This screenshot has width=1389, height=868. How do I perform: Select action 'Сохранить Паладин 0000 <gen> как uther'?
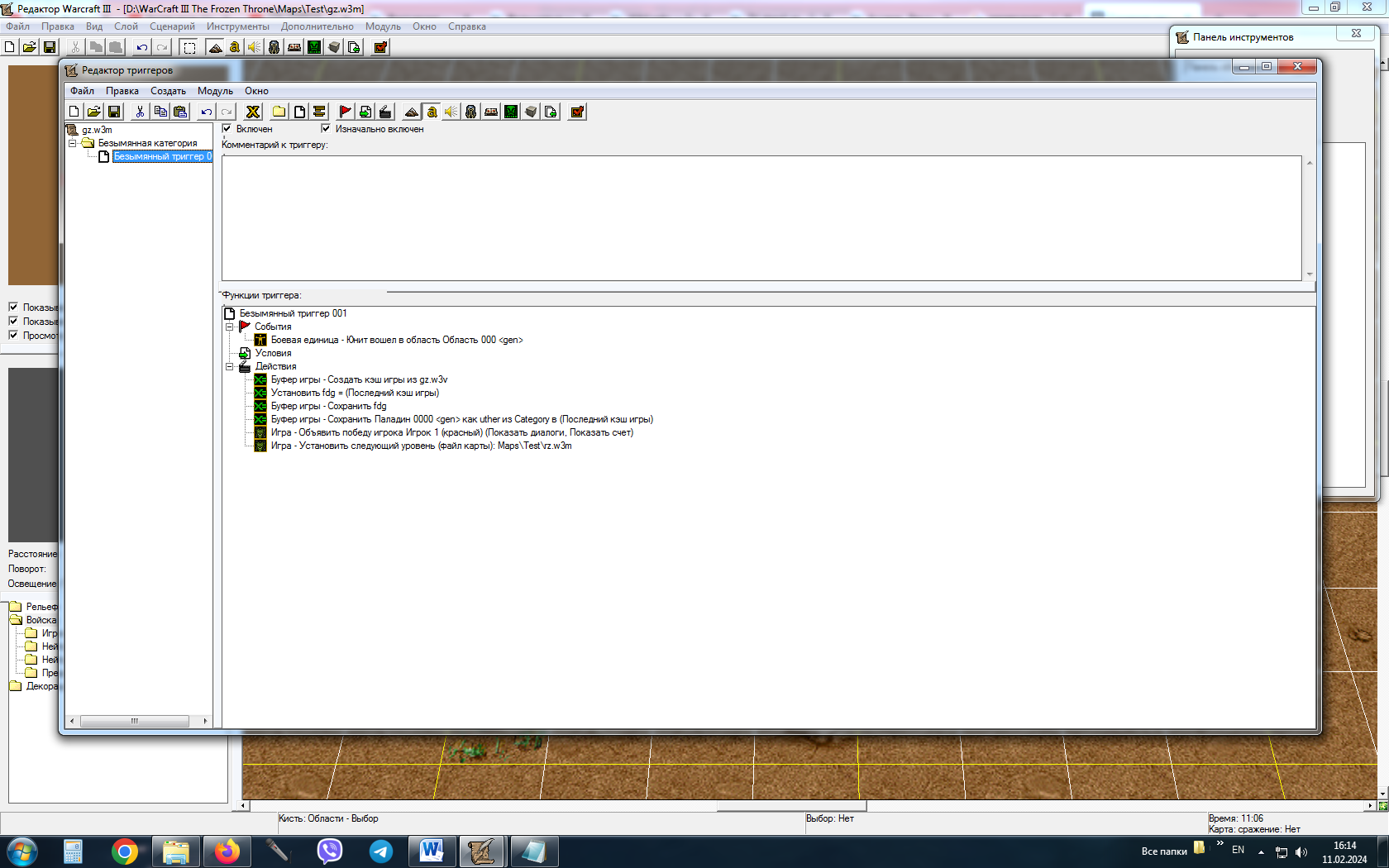coord(461,419)
